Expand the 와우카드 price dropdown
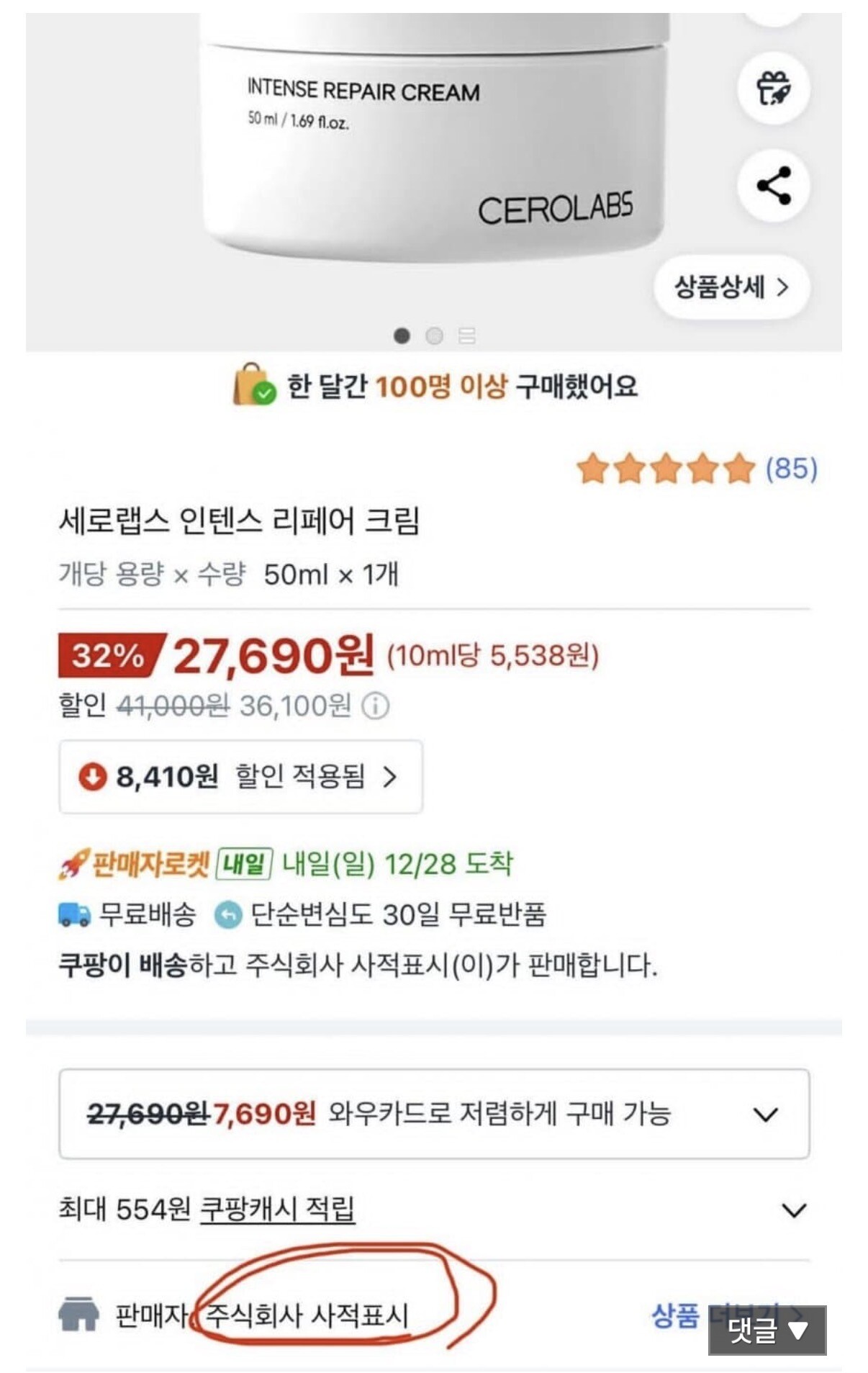868x1373 pixels. pos(765,1115)
